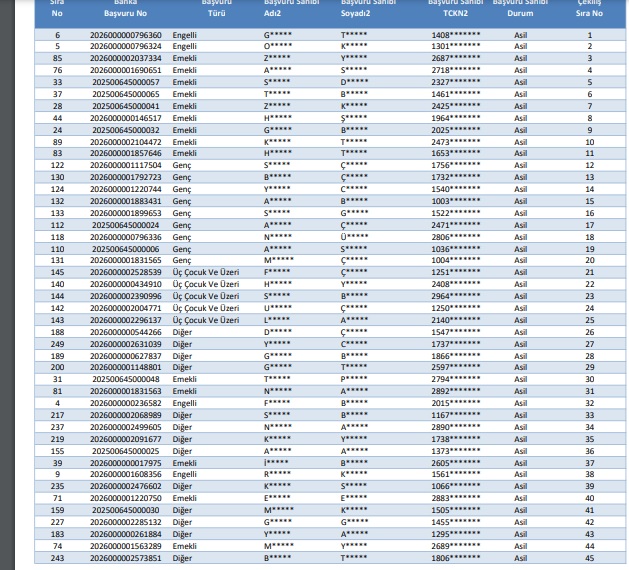The image size is (629, 570).
Task: Click application number 202500645000057
Action: coord(125,83)
